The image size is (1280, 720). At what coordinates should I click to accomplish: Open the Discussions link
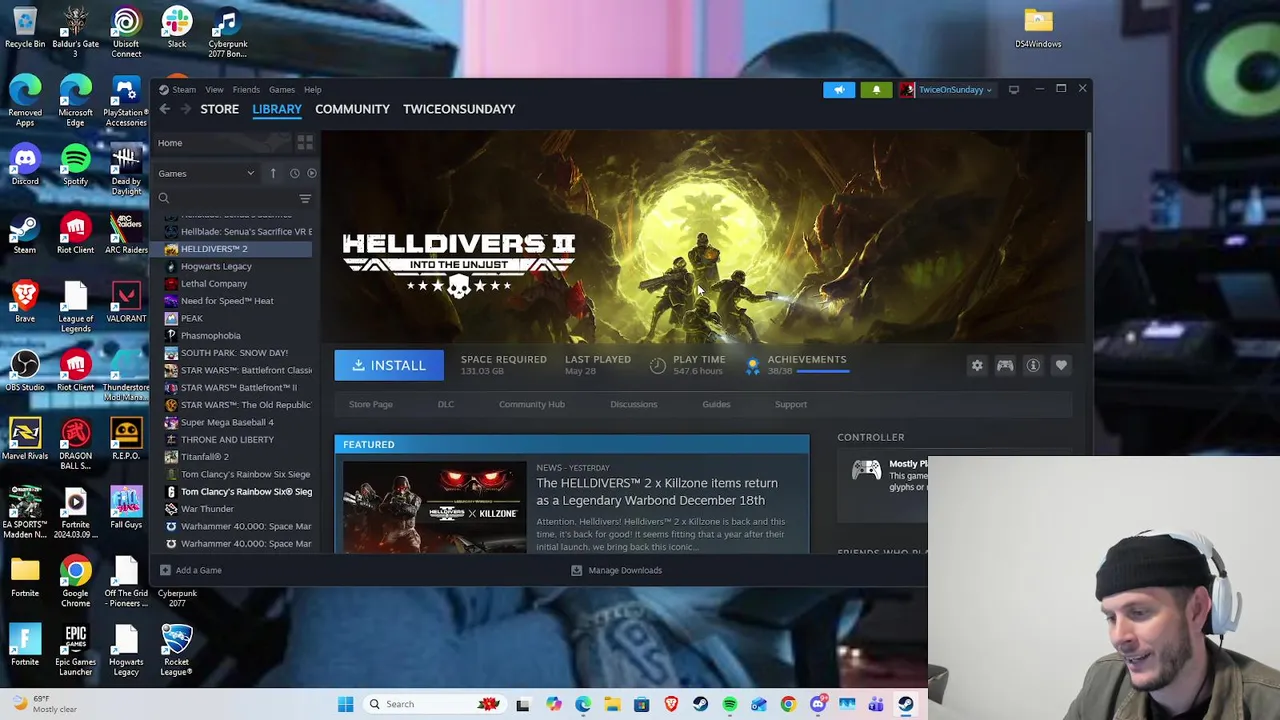click(634, 404)
